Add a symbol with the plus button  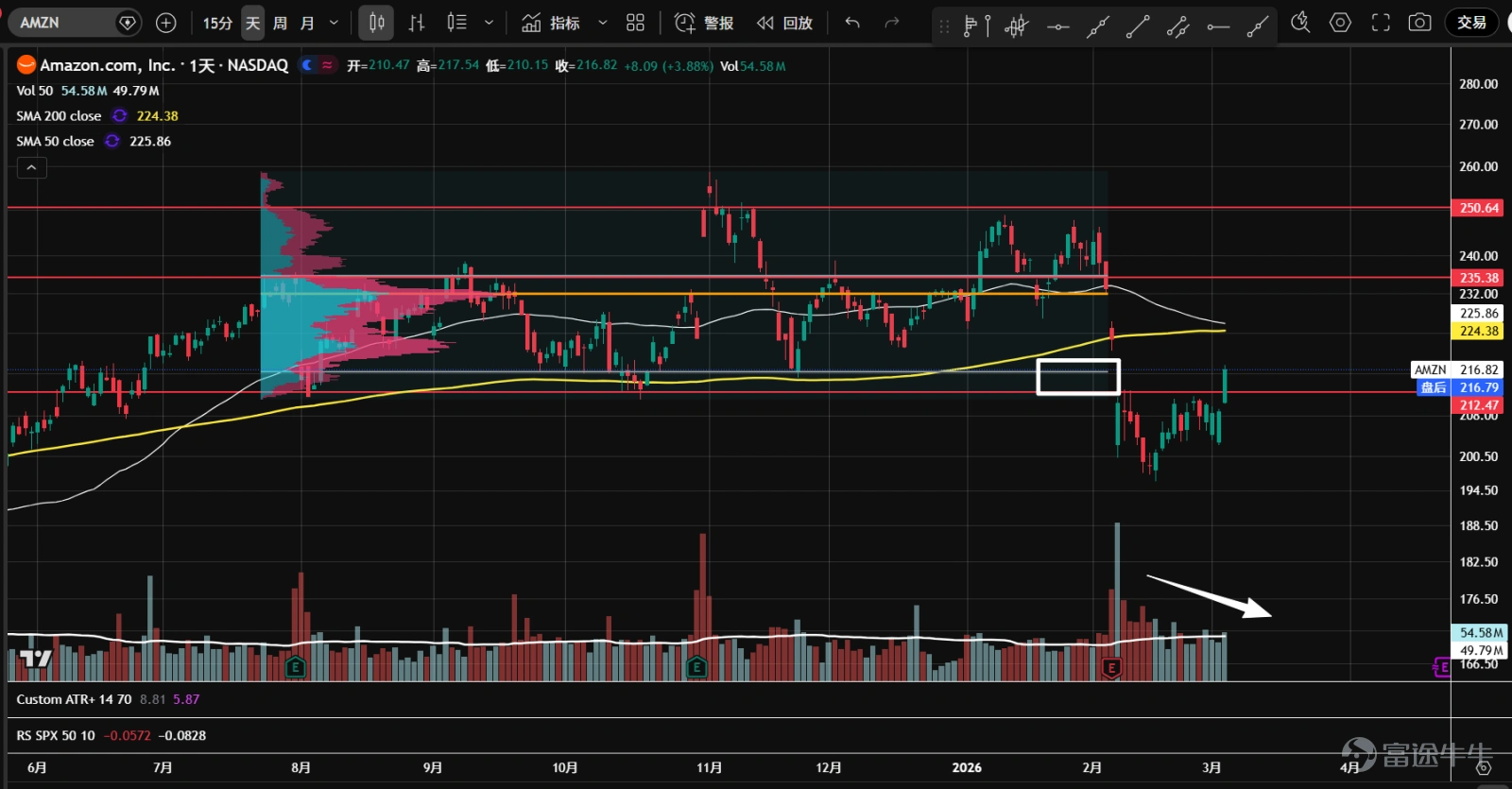(165, 23)
